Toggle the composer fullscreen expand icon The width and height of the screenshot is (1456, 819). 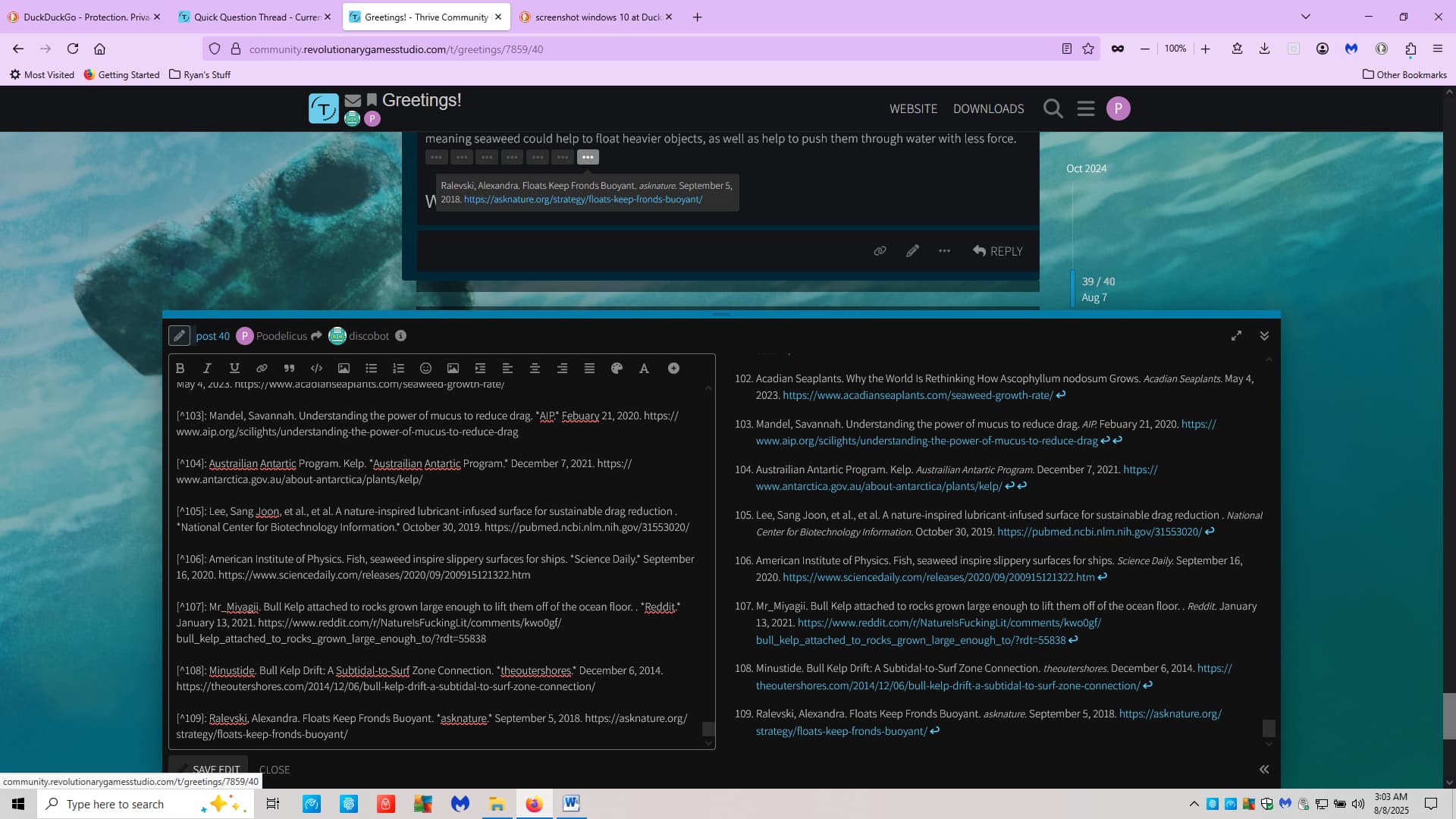tap(1236, 336)
